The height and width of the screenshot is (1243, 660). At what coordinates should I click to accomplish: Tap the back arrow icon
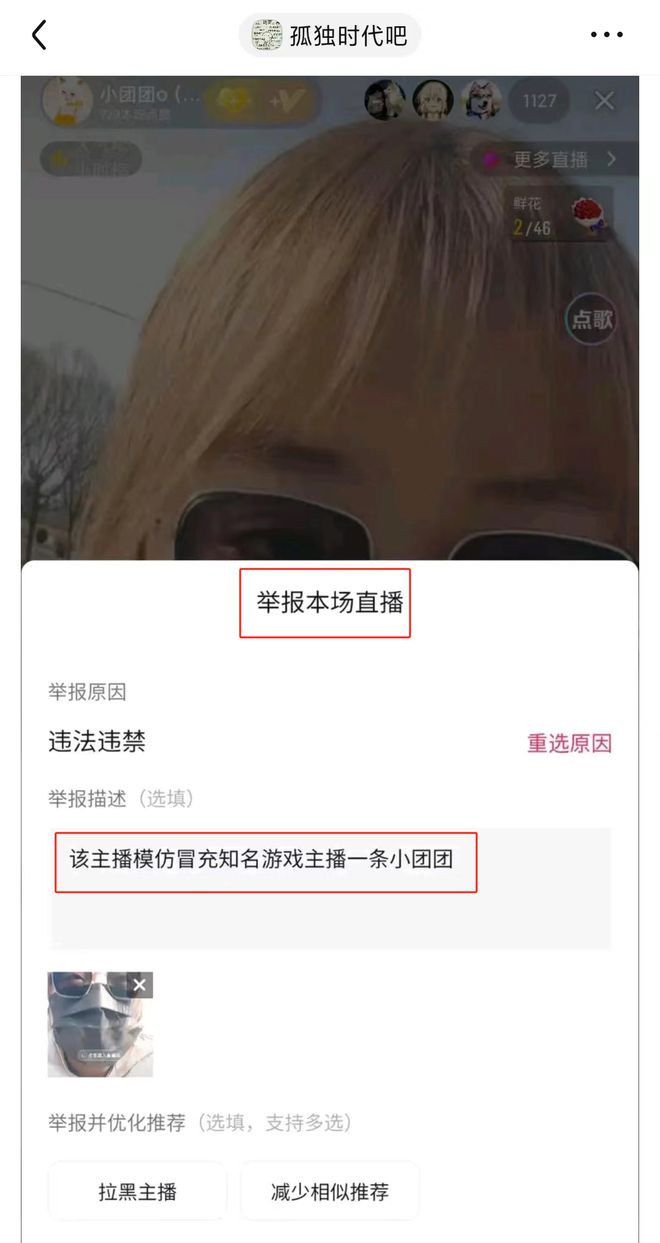pos(40,36)
